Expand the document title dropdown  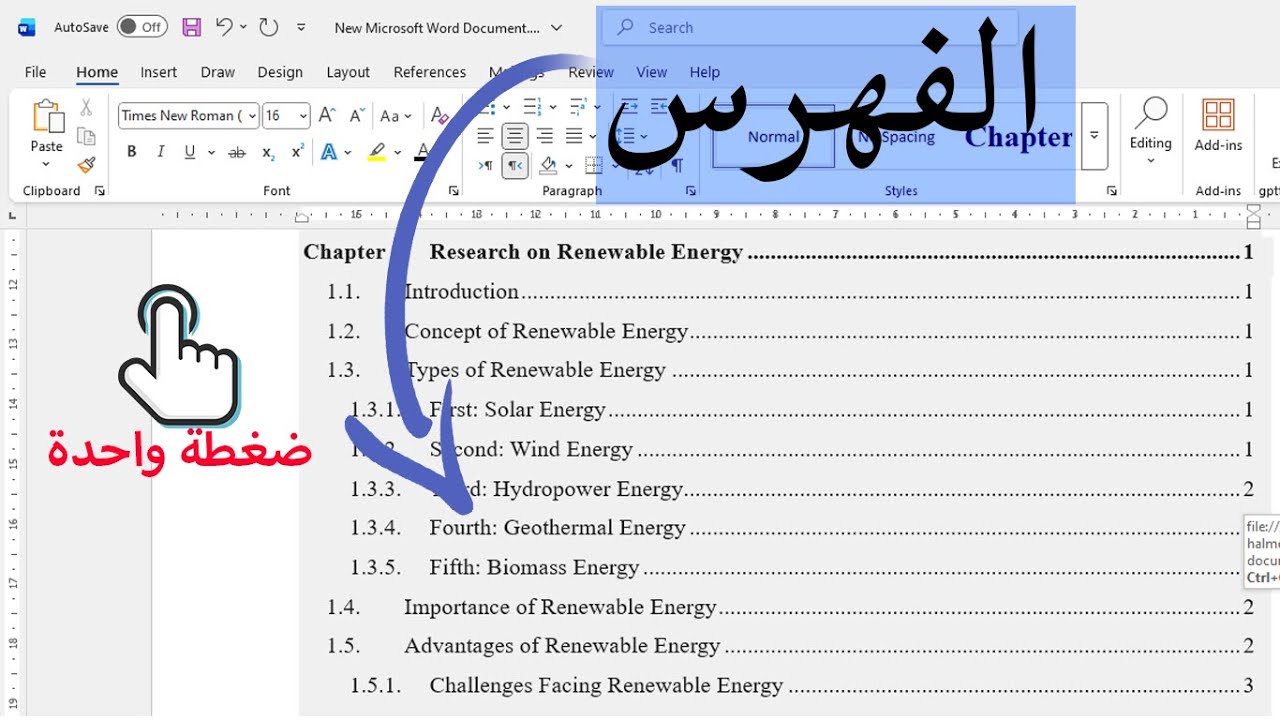pyautogui.click(x=557, y=28)
